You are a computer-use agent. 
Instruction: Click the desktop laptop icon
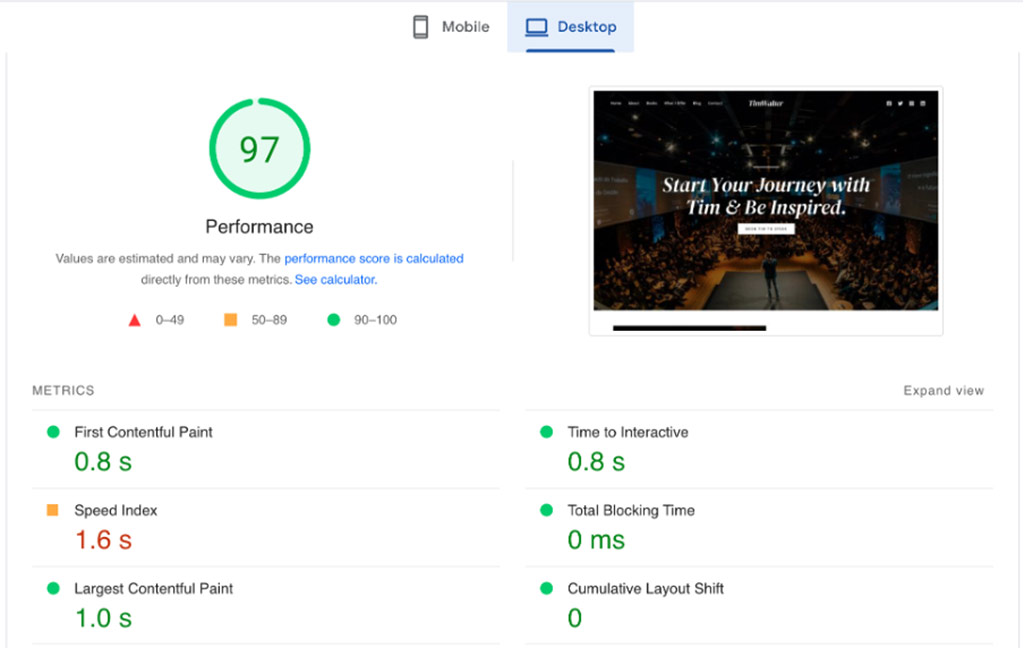(537, 27)
